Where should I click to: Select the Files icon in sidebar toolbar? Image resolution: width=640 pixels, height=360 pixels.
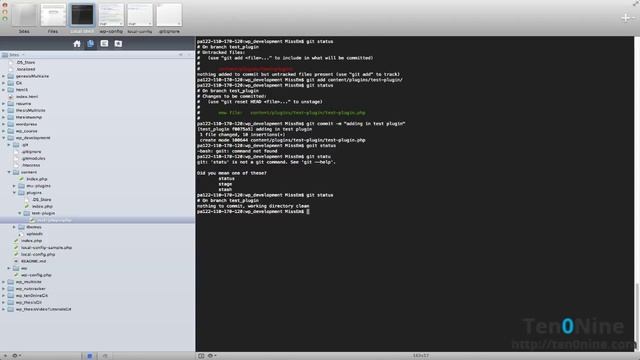[91, 44]
